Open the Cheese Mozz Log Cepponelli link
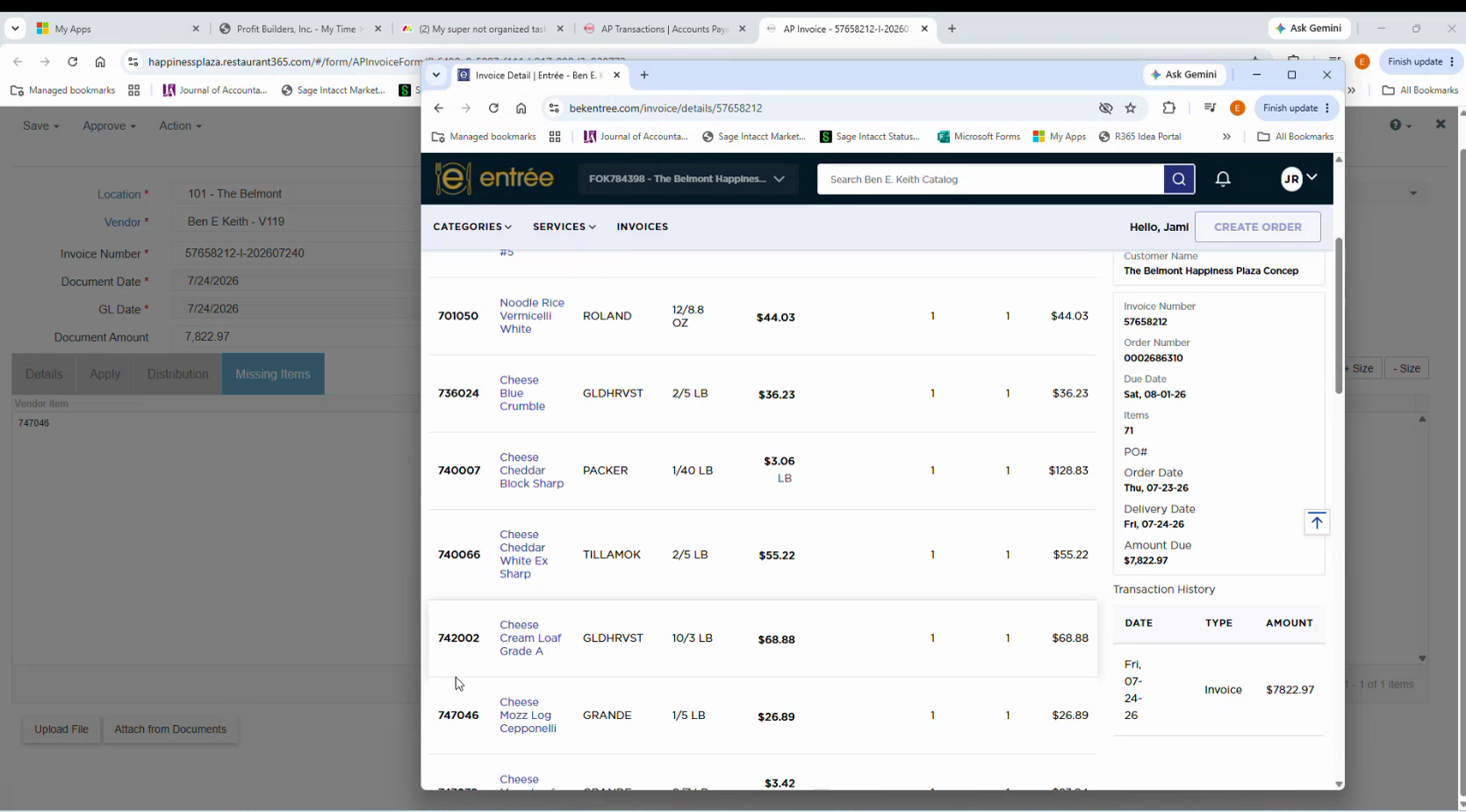The width and height of the screenshot is (1466, 812). point(528,715)
